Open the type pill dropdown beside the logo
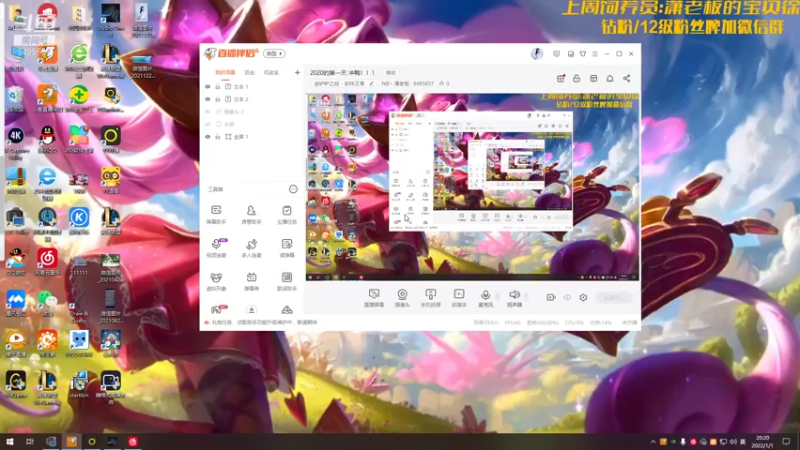This screenshot has width=800, height=450. [x=274, y=54]
